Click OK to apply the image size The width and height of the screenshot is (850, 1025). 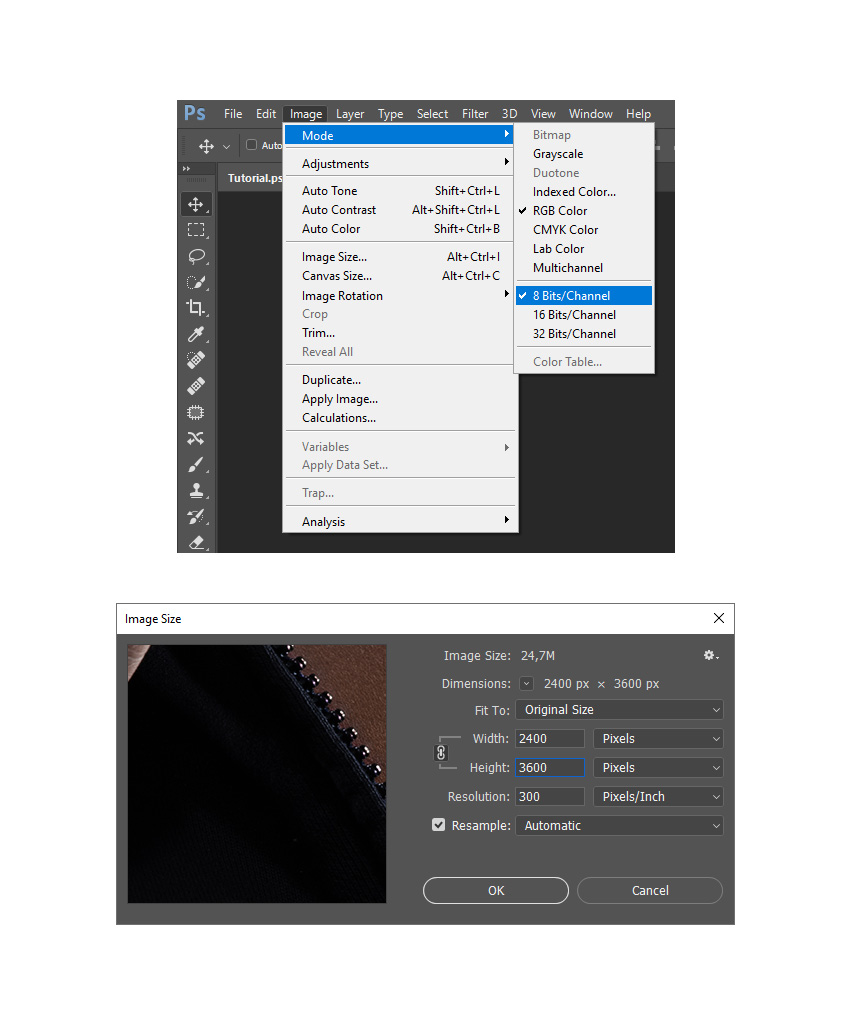coord(495,890)
